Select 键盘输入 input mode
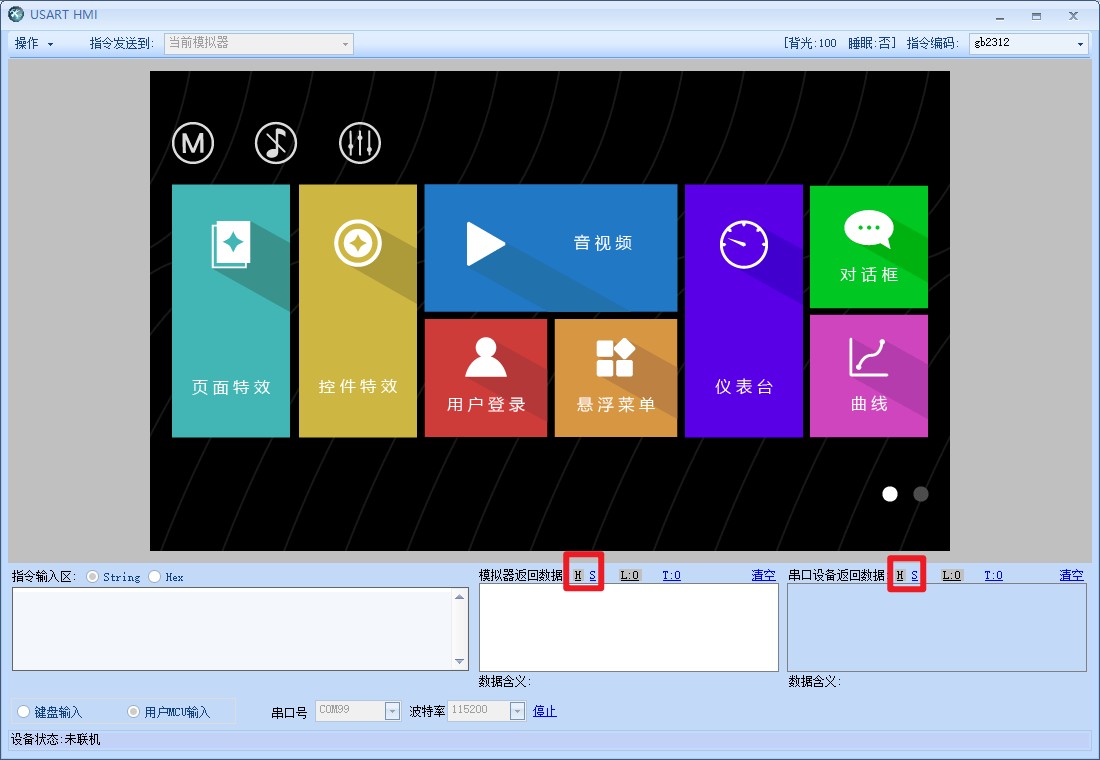 coord(24,712)
